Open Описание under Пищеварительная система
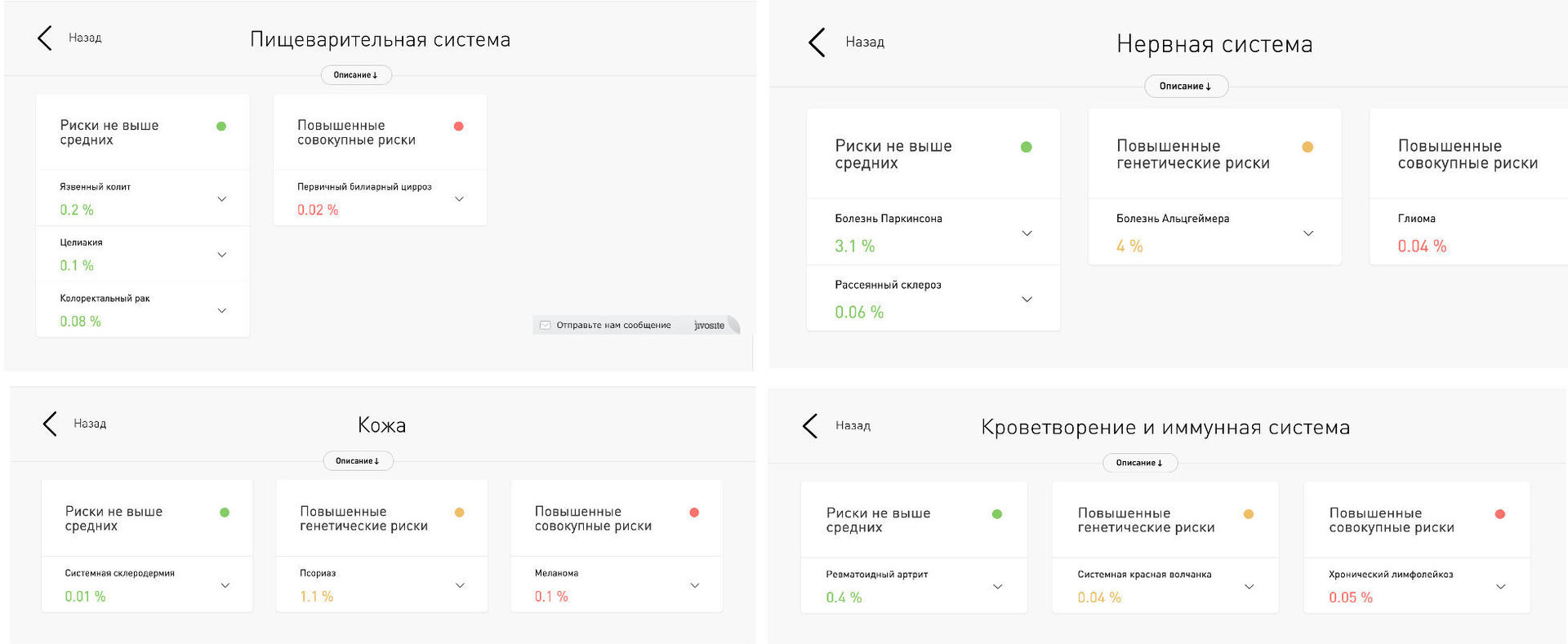 356,75
